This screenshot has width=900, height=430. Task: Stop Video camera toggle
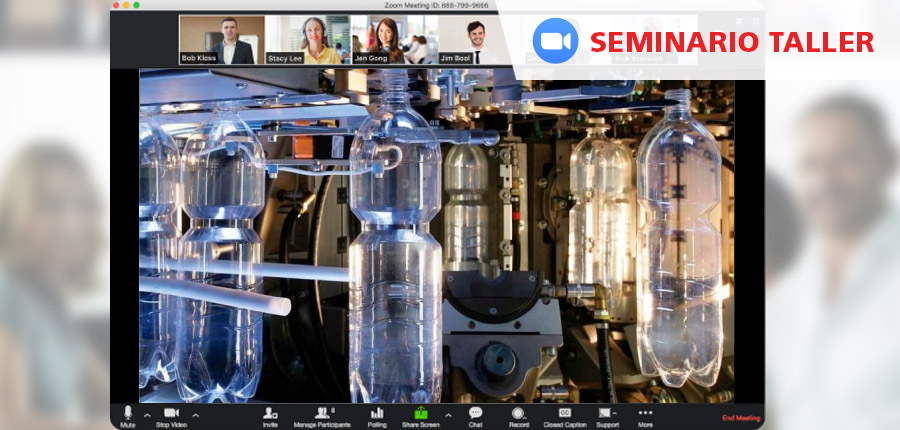(171, 414)
